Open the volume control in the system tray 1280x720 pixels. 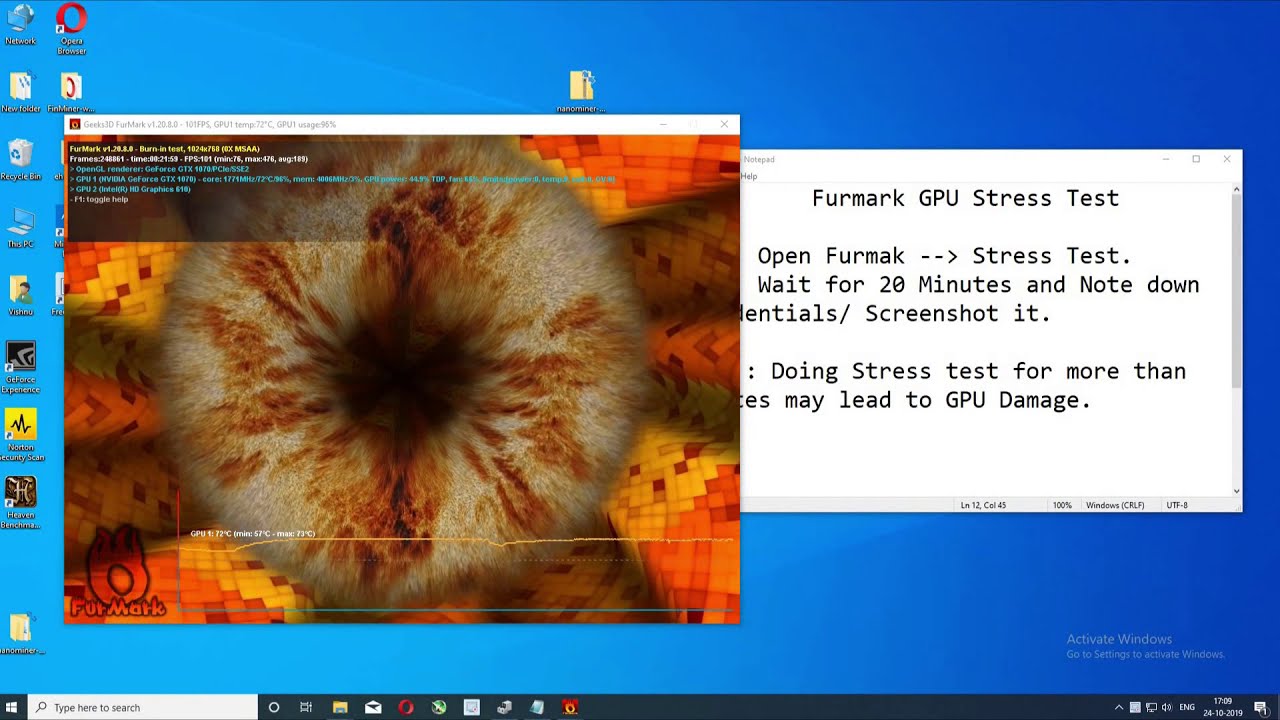(x=1167, y=707)
